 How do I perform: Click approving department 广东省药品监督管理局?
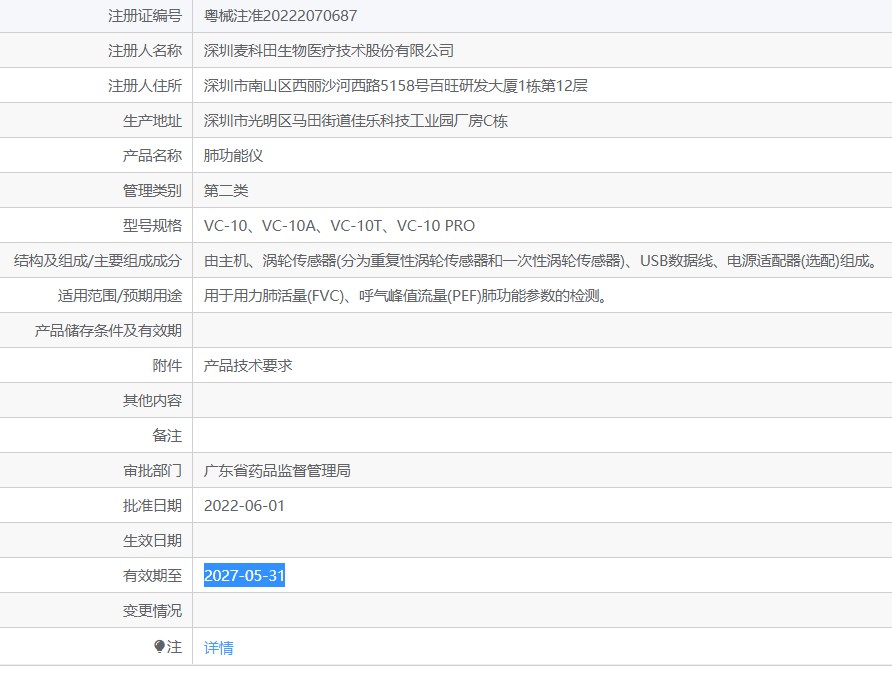[277, 470]
